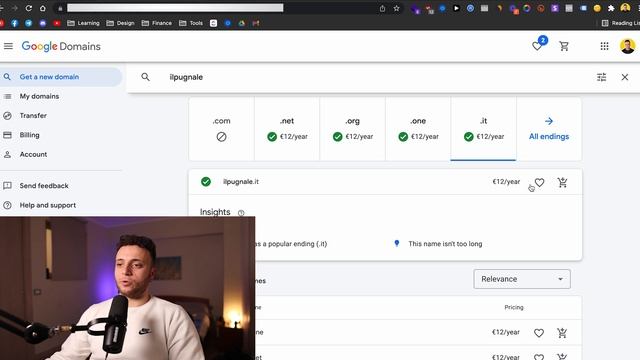Go to Get a new domain
This screenshot has height=360, width=640.
coord(60,77)
